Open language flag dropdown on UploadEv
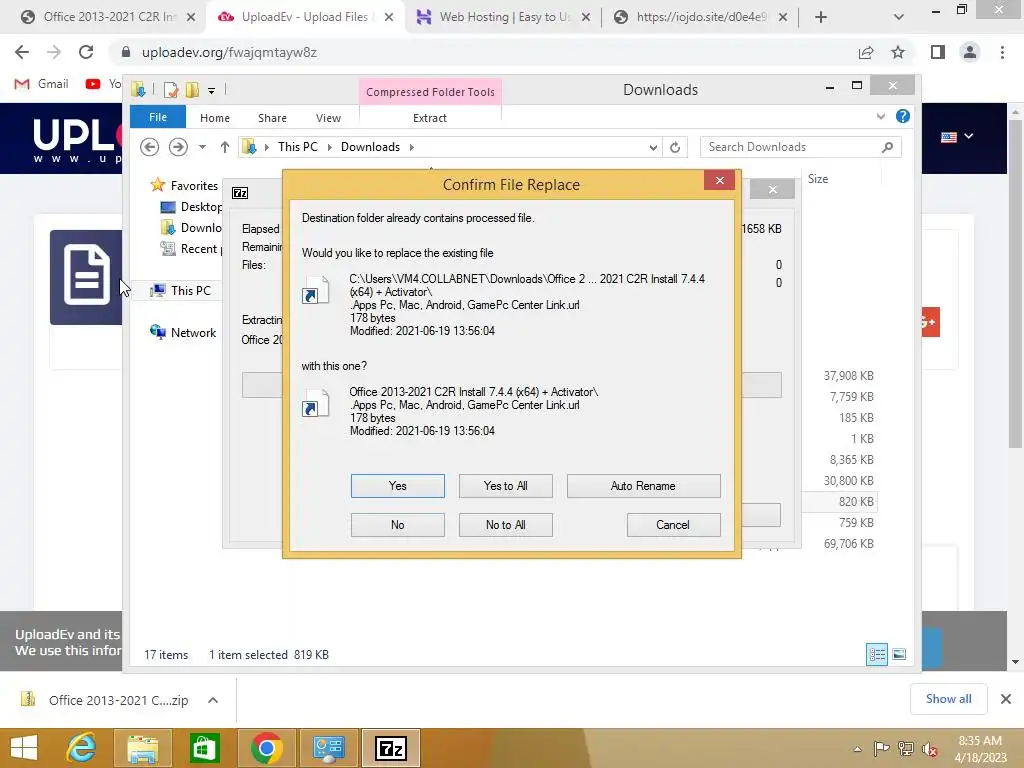1024x768 pixels. [957, 136]
